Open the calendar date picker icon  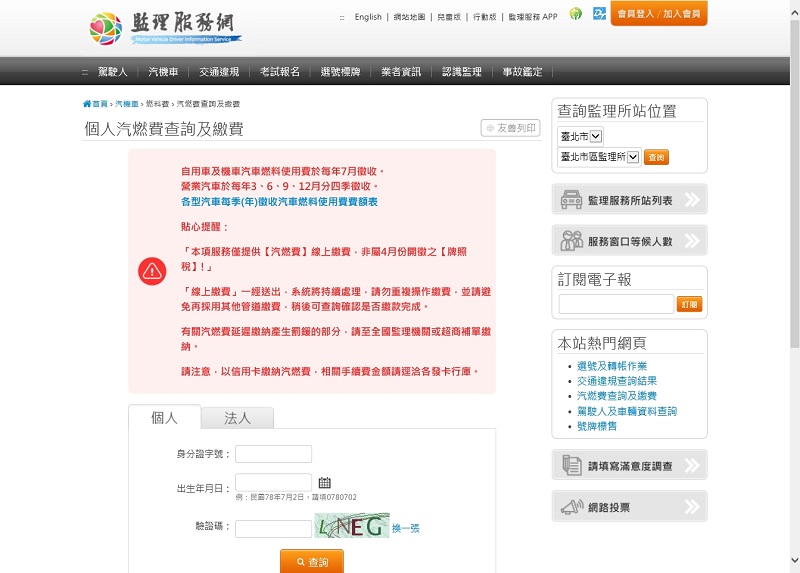[324, 482]
